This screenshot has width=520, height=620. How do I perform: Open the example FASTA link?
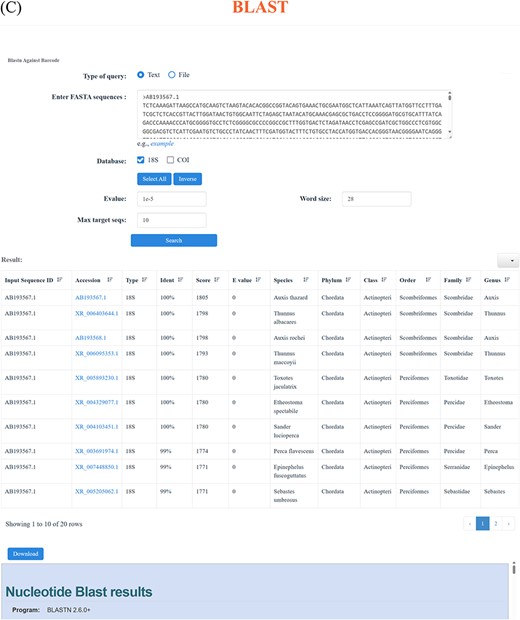[162, 144]
